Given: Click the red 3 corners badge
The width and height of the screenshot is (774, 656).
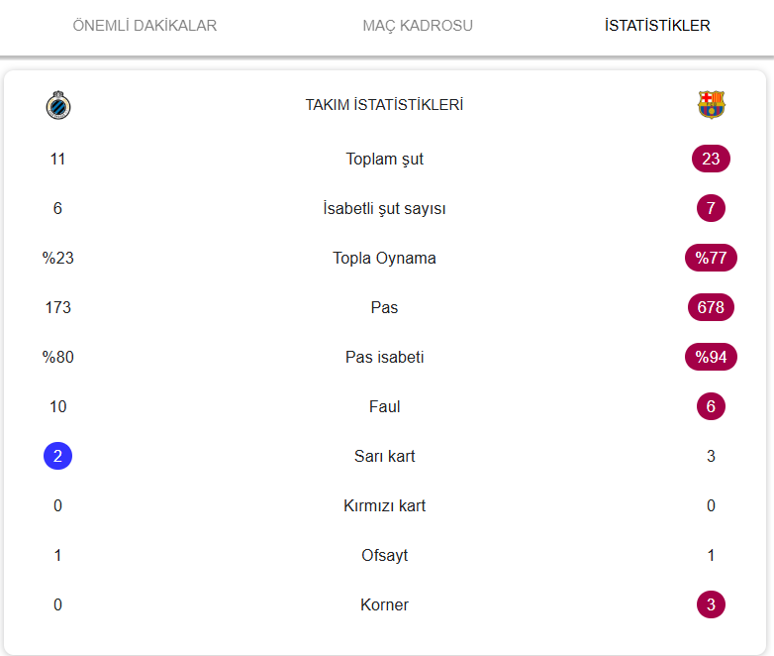Looking at the screenshot, I should (x=711, y=604).
